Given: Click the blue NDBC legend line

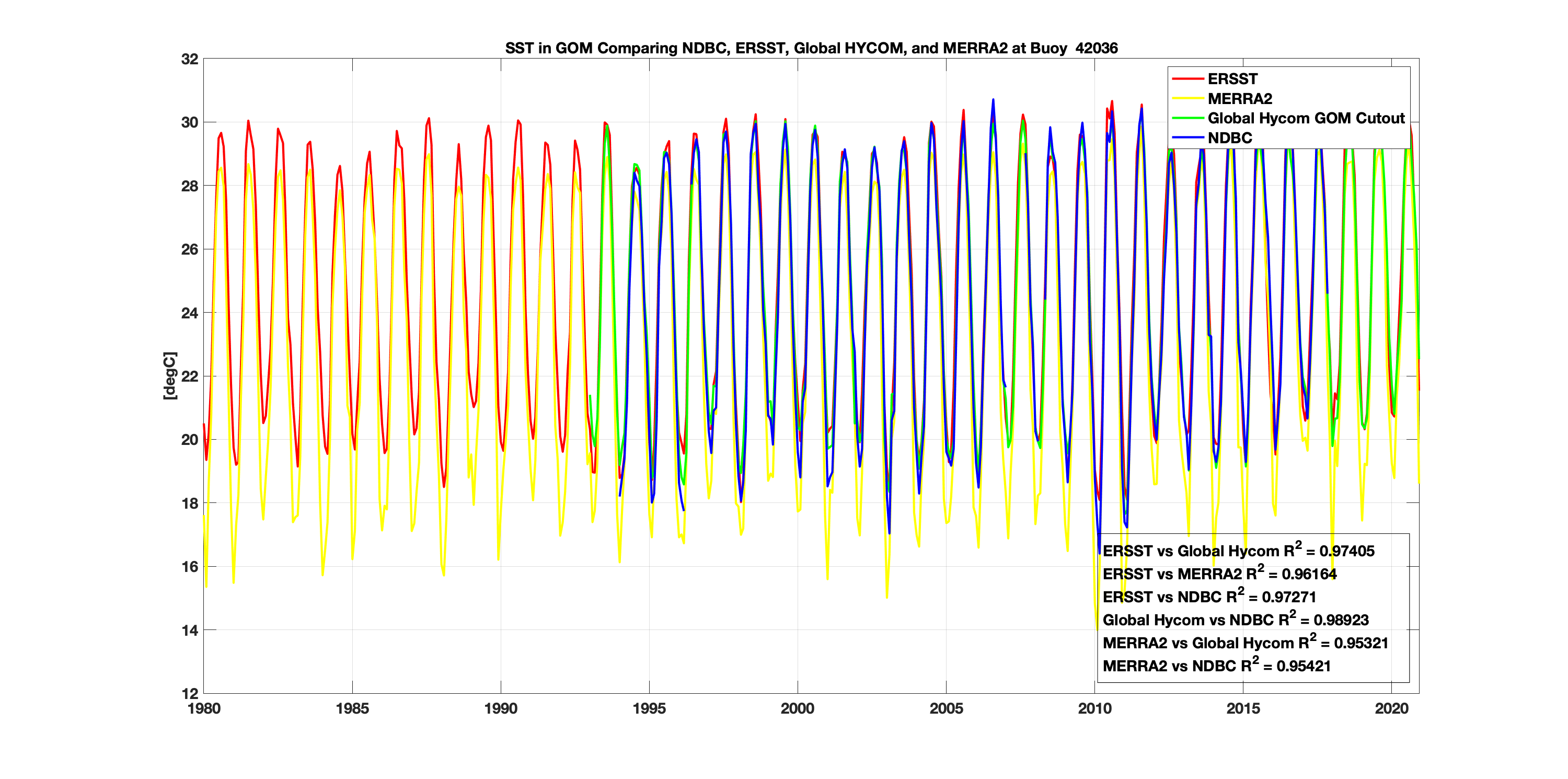Looking at the screenshot, I should [x=1187, y=138].
